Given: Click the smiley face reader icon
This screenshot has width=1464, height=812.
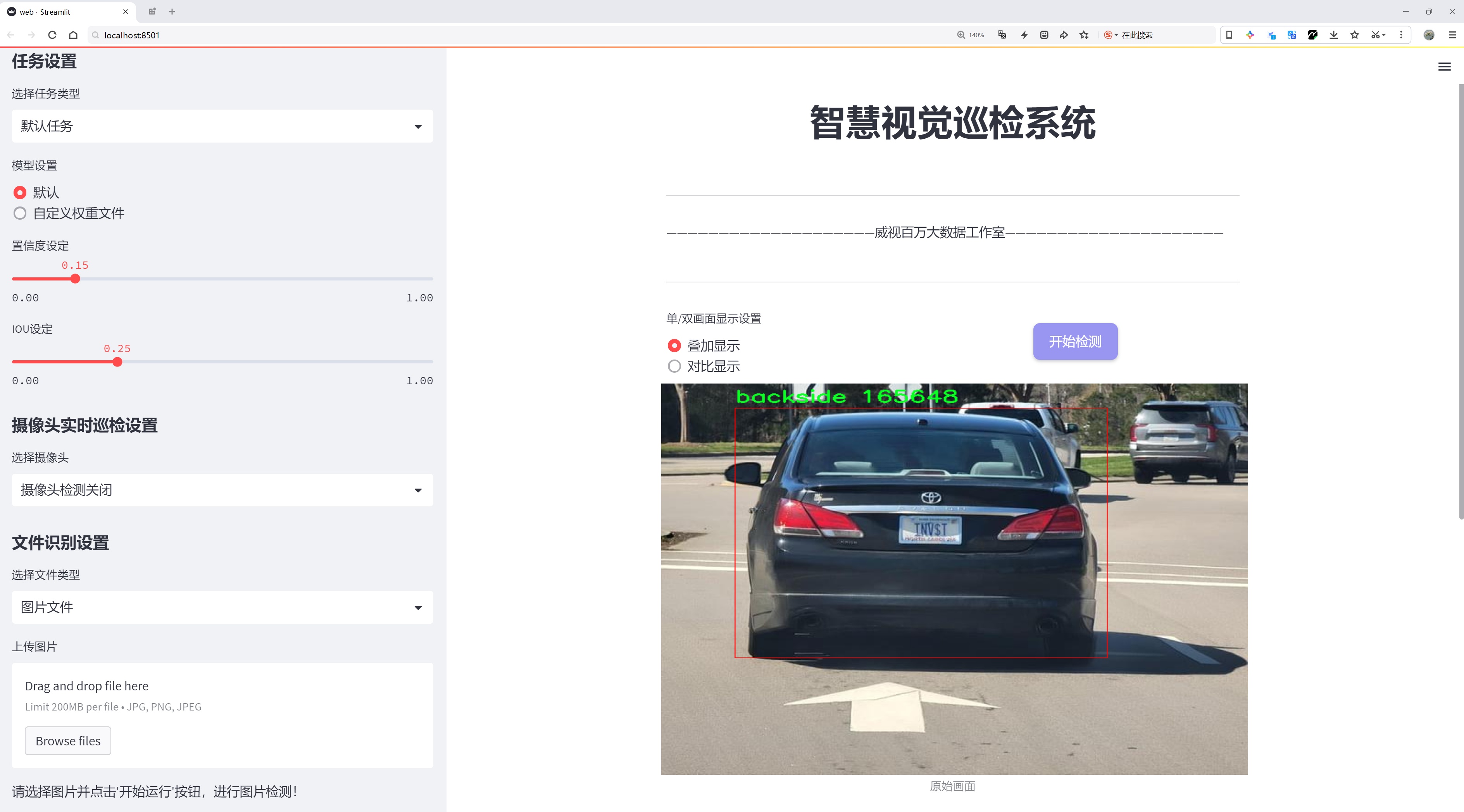Looking at the screenshot, I should 1044,35.
